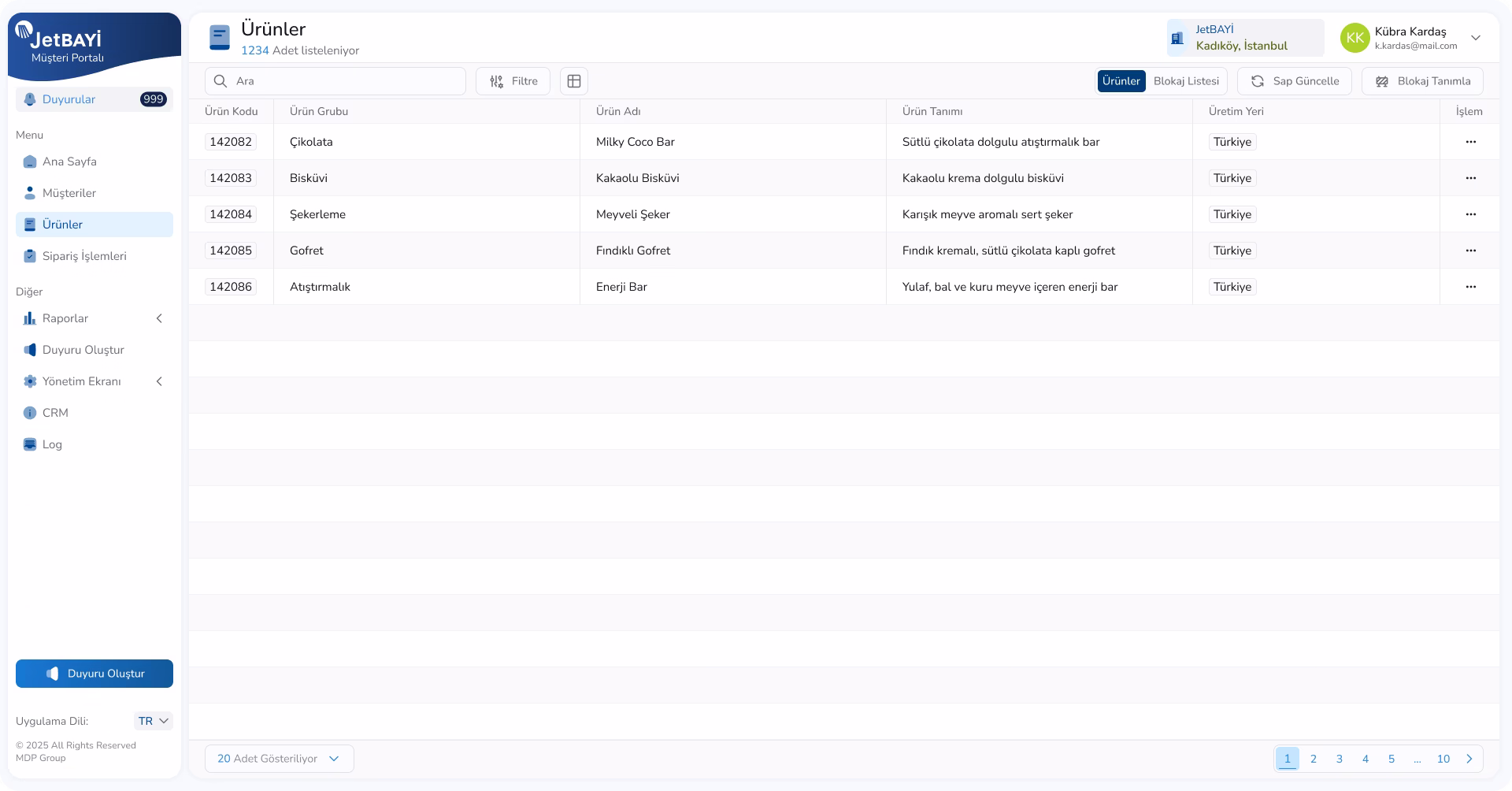The image size is (1512, 791).
Task: Expand the Yönetim Ekranı submenu
Action: pyautogui.click(x=94, y=381)
